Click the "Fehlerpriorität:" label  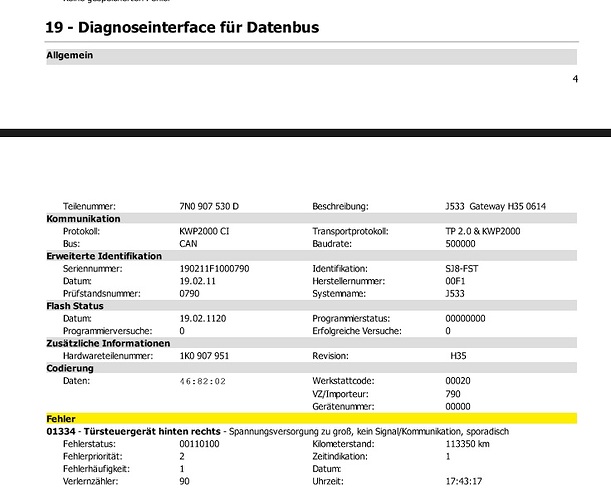click(92, 456)
